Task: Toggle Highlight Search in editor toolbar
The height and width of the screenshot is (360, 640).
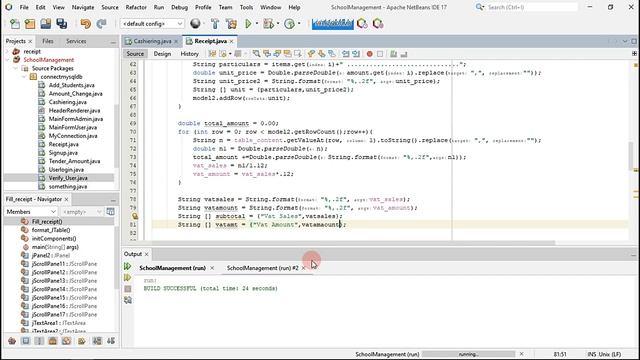Action: tap(287, 54)
